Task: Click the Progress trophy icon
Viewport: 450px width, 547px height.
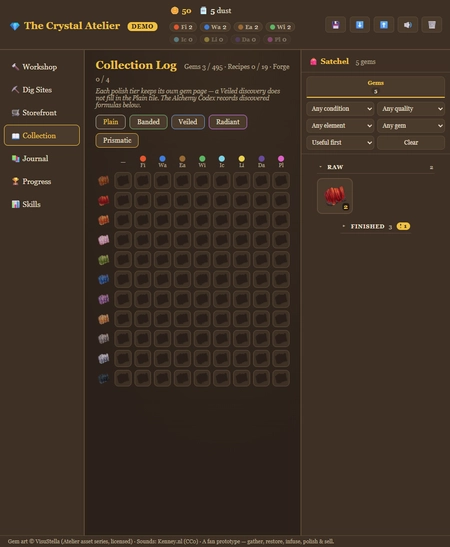Action: (15, 181)
